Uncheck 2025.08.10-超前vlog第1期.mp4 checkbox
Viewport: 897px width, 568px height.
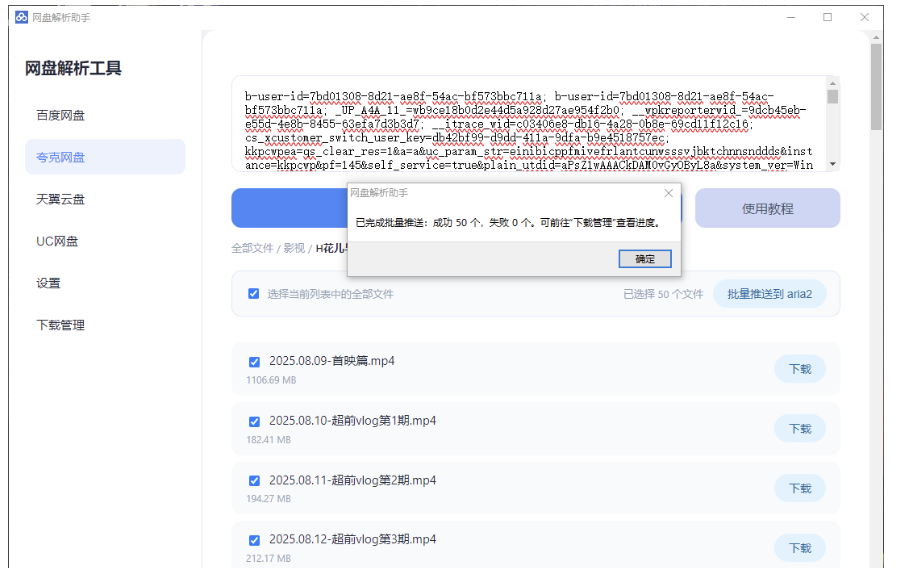[254, 421]
